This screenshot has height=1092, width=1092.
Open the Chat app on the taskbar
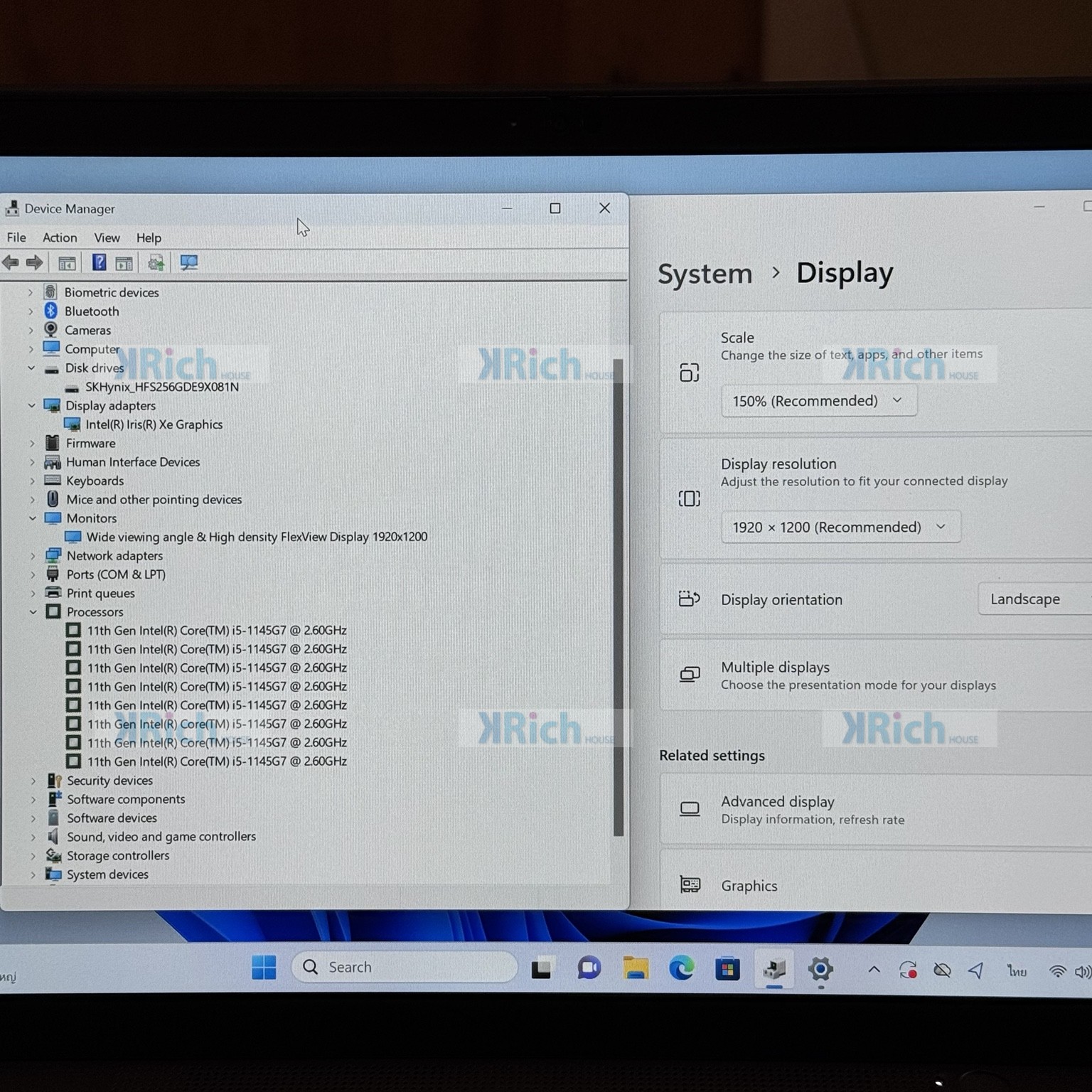[589, 968]
